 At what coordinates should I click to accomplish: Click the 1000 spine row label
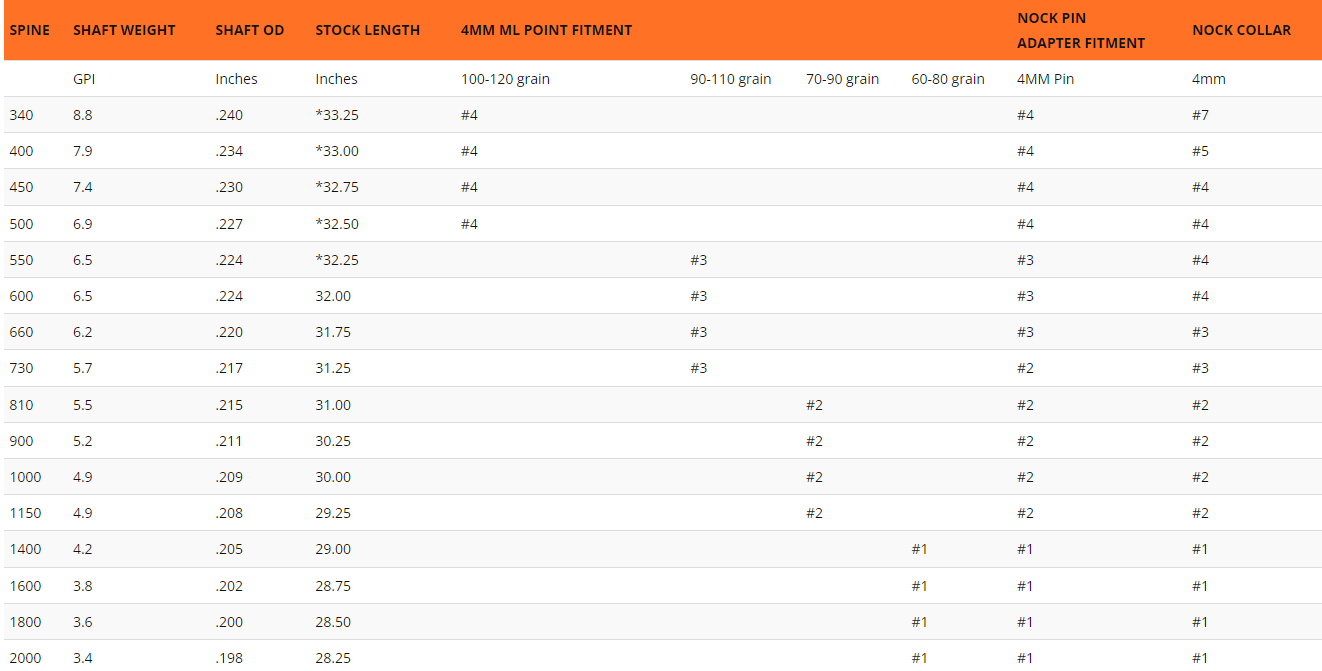pos(25,477)
